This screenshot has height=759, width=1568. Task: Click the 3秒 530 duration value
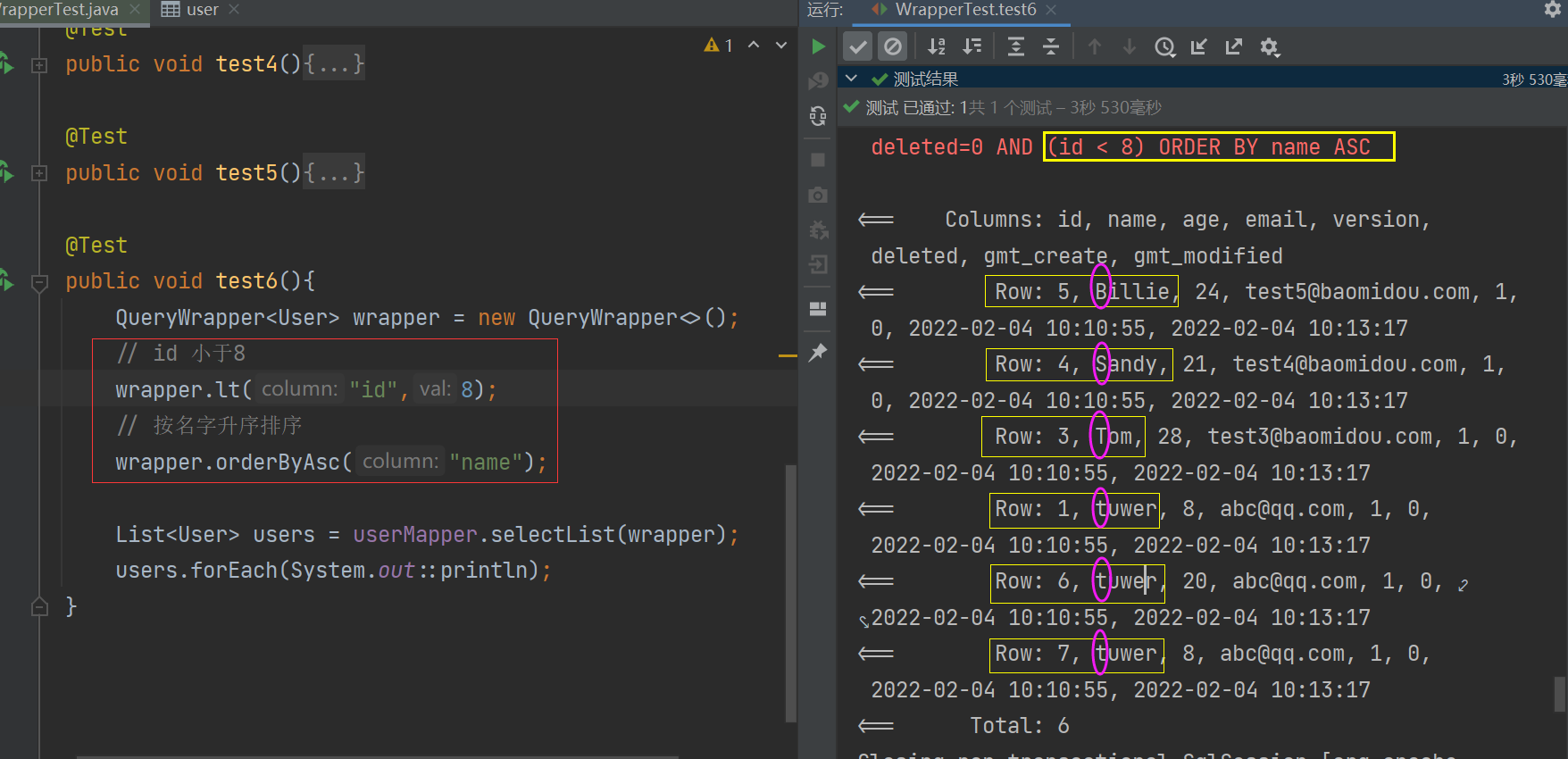(1534, 79)
